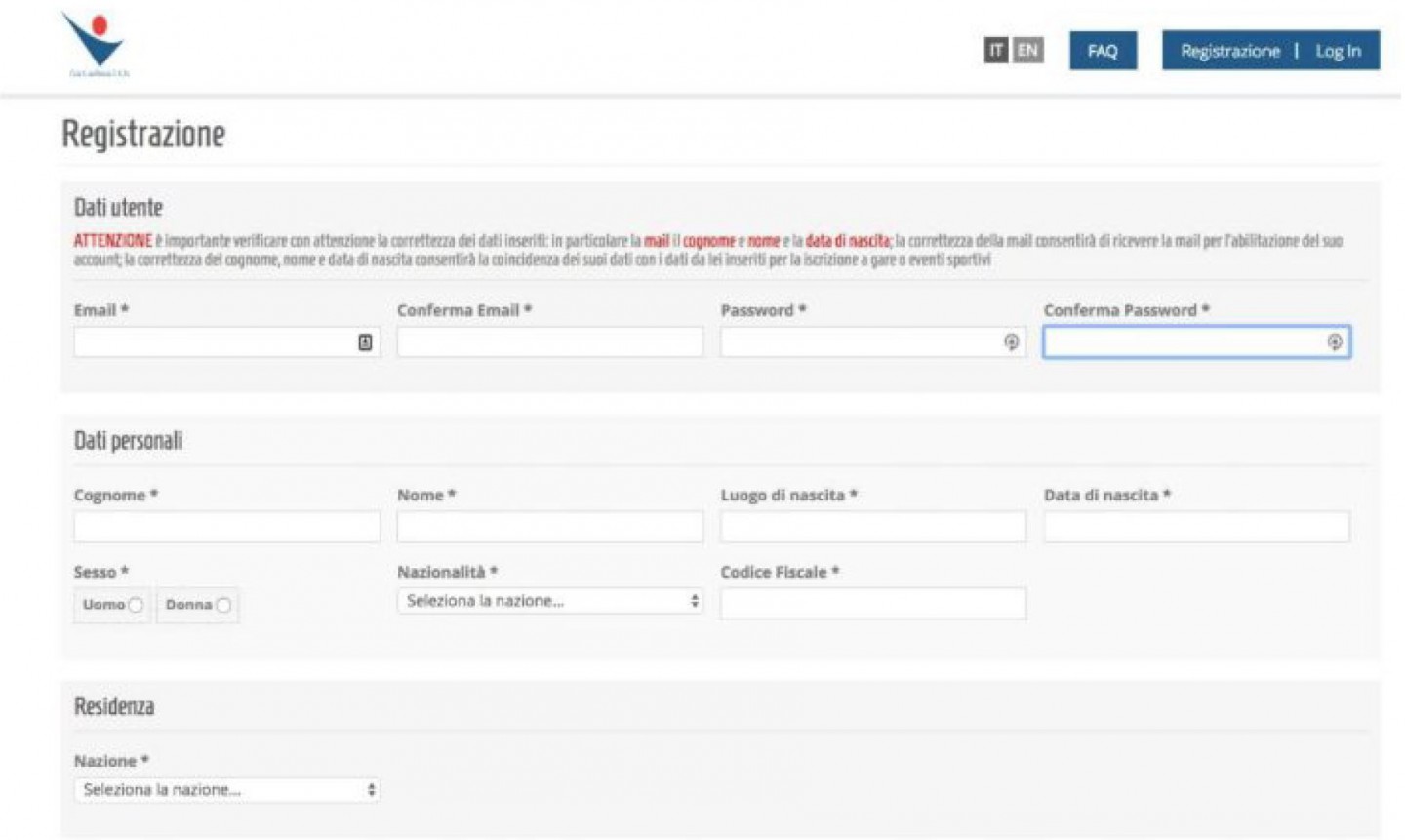Click into Data di nascita field
The width and height of the screenshot is (1405, 840).
1196,527
